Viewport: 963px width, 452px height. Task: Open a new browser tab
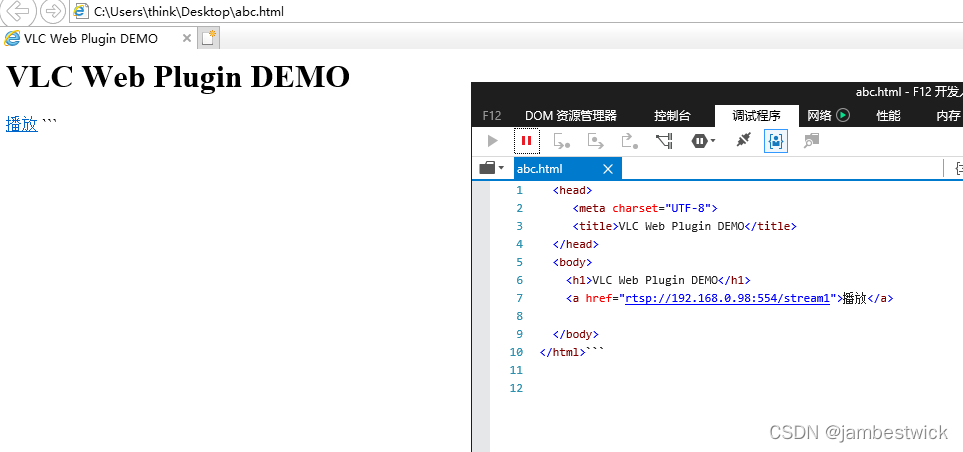(209, 39)
